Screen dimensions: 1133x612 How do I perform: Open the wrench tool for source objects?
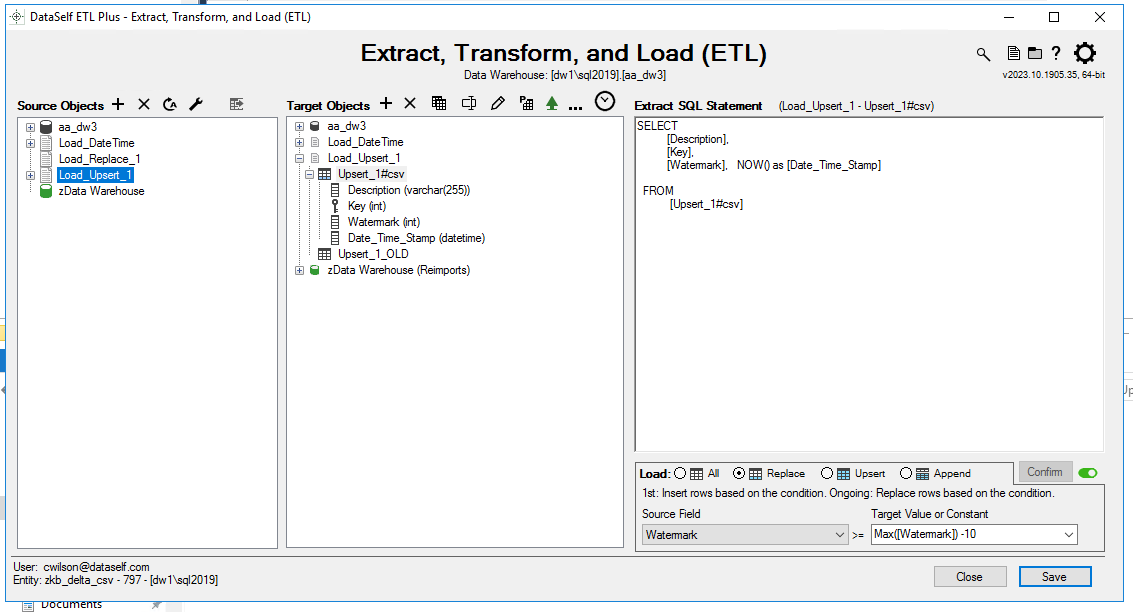pos(194,103)
